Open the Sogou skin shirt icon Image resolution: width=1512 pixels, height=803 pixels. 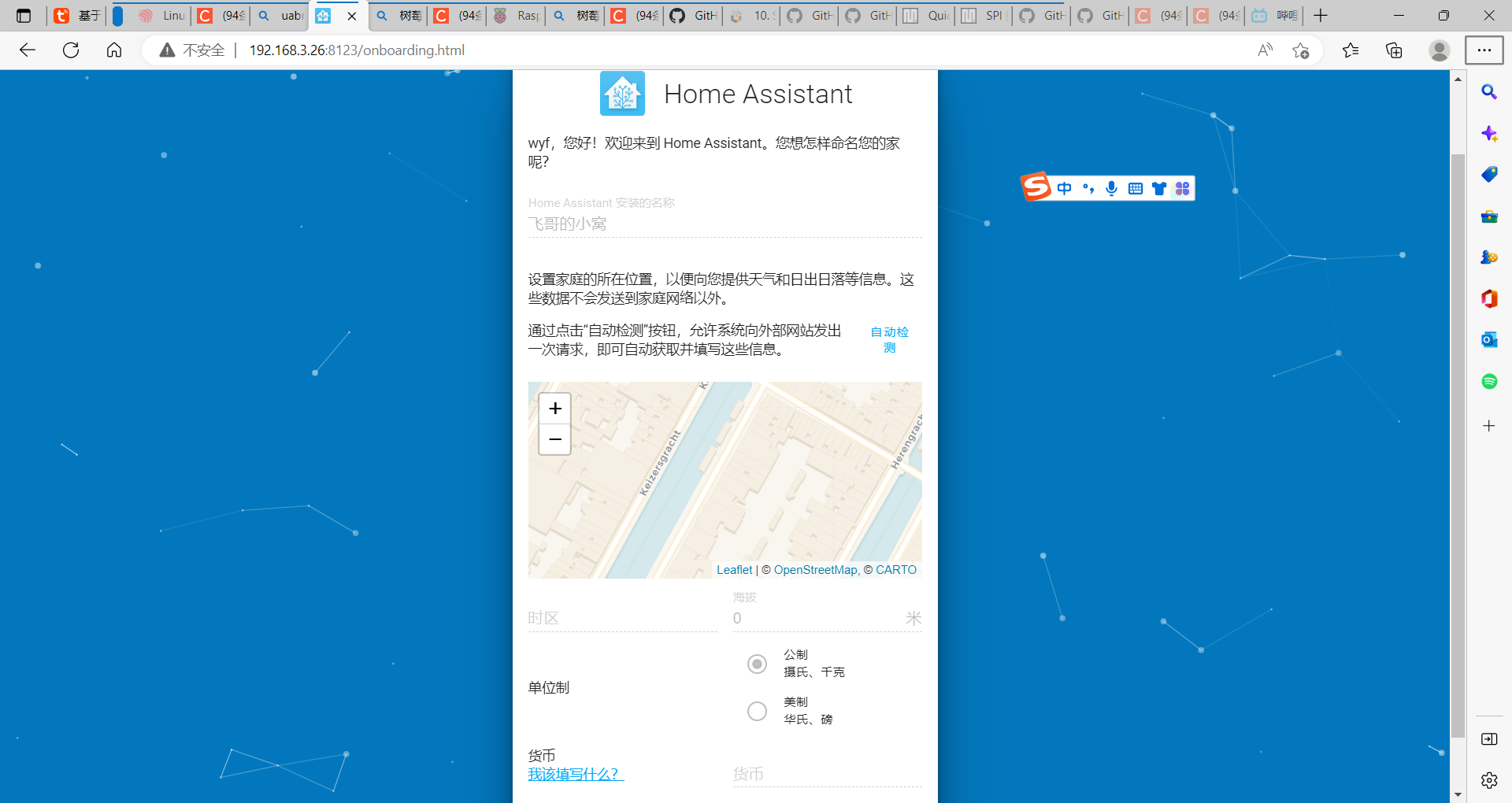(1158, 188)
